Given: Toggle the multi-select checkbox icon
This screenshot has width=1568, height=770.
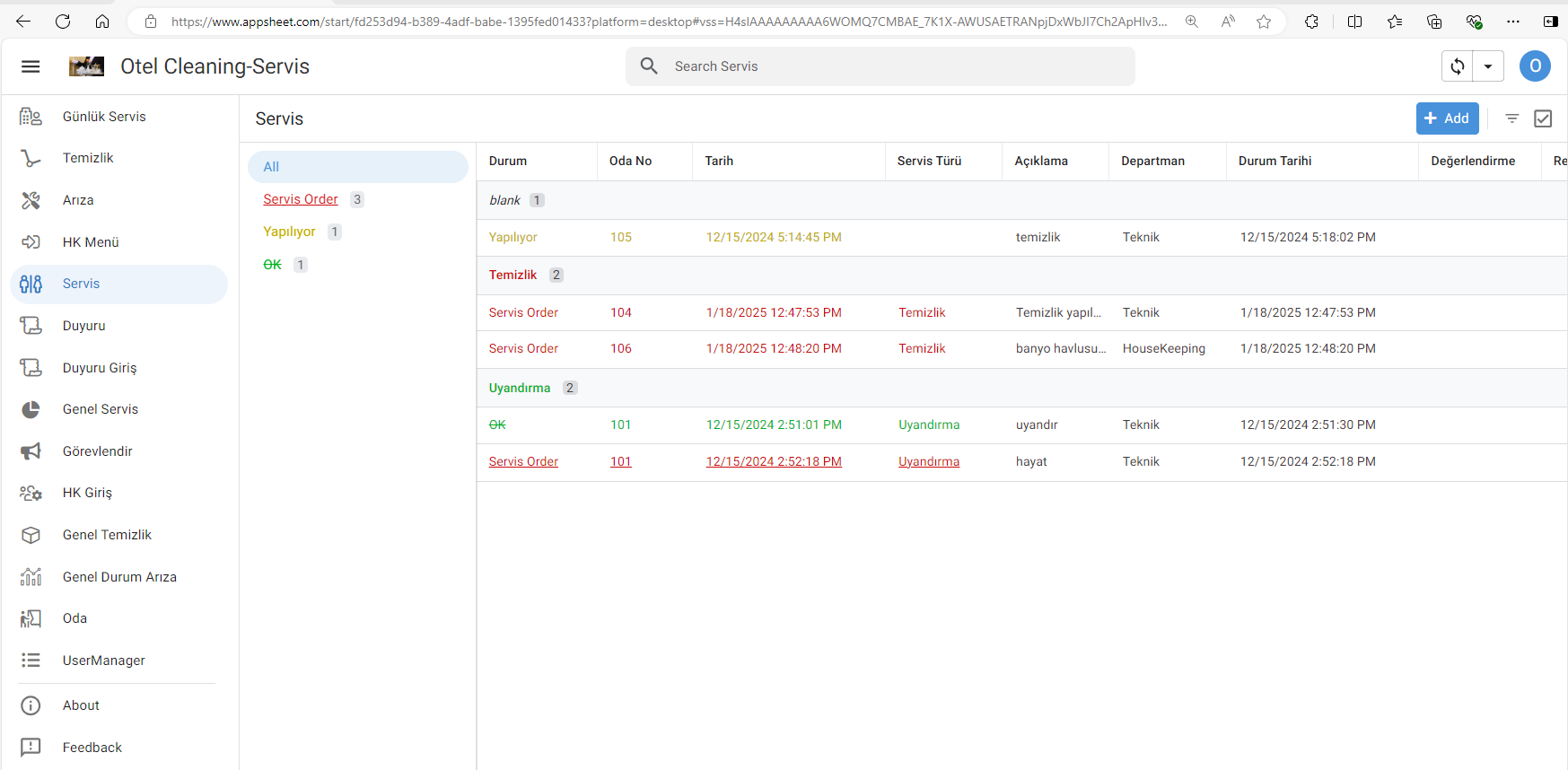Looking at the screenshot, I should [x=1543, y=118].
